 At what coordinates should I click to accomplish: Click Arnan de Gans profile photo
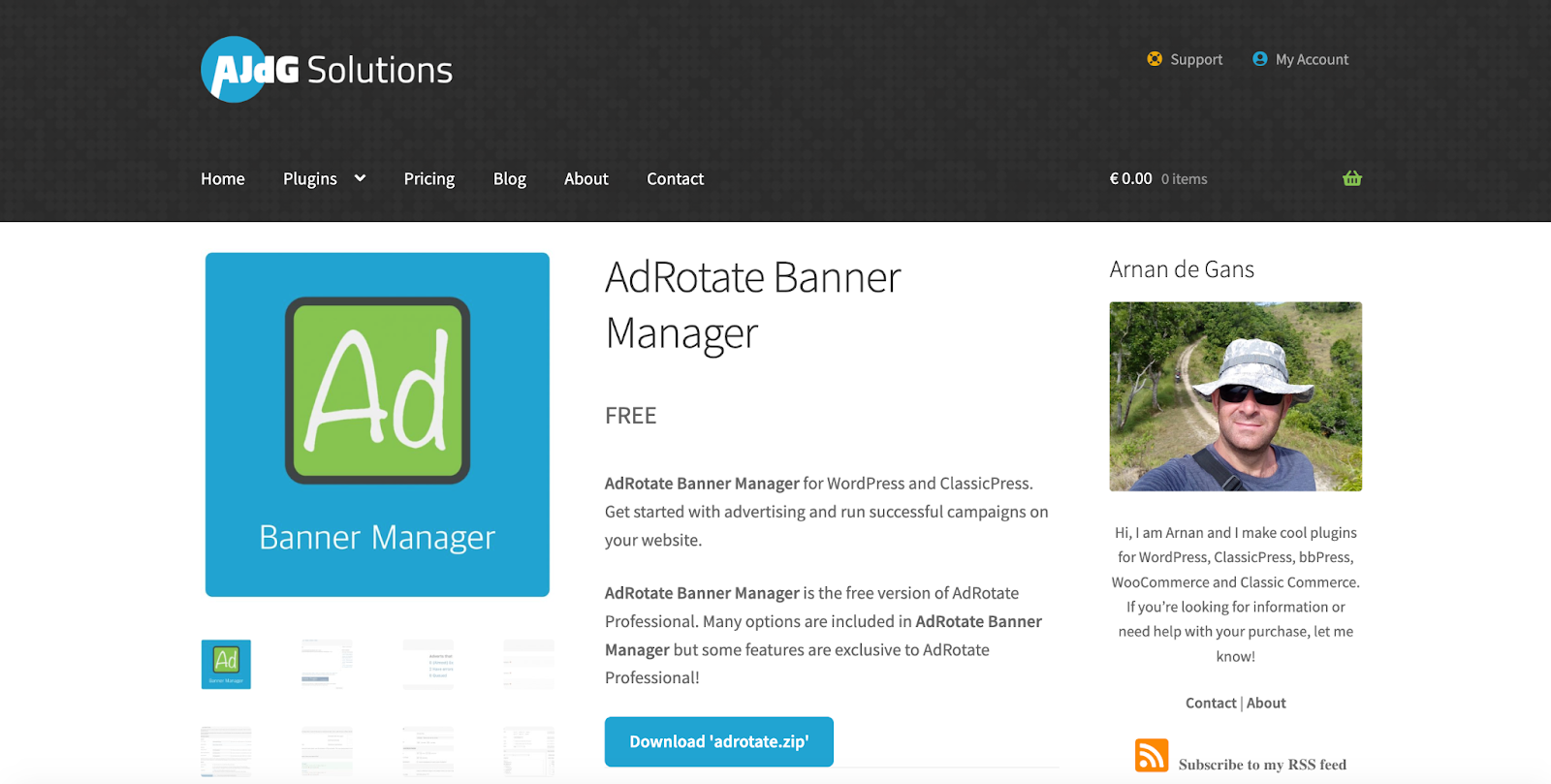[x=1236, y=396]
